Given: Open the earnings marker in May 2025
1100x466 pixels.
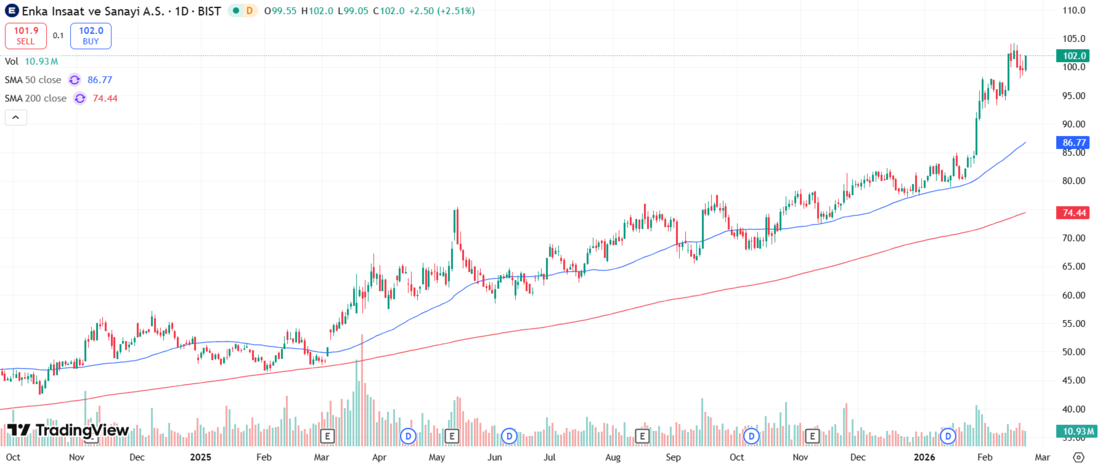Looking at the screenshot, I should click(452, 436).
